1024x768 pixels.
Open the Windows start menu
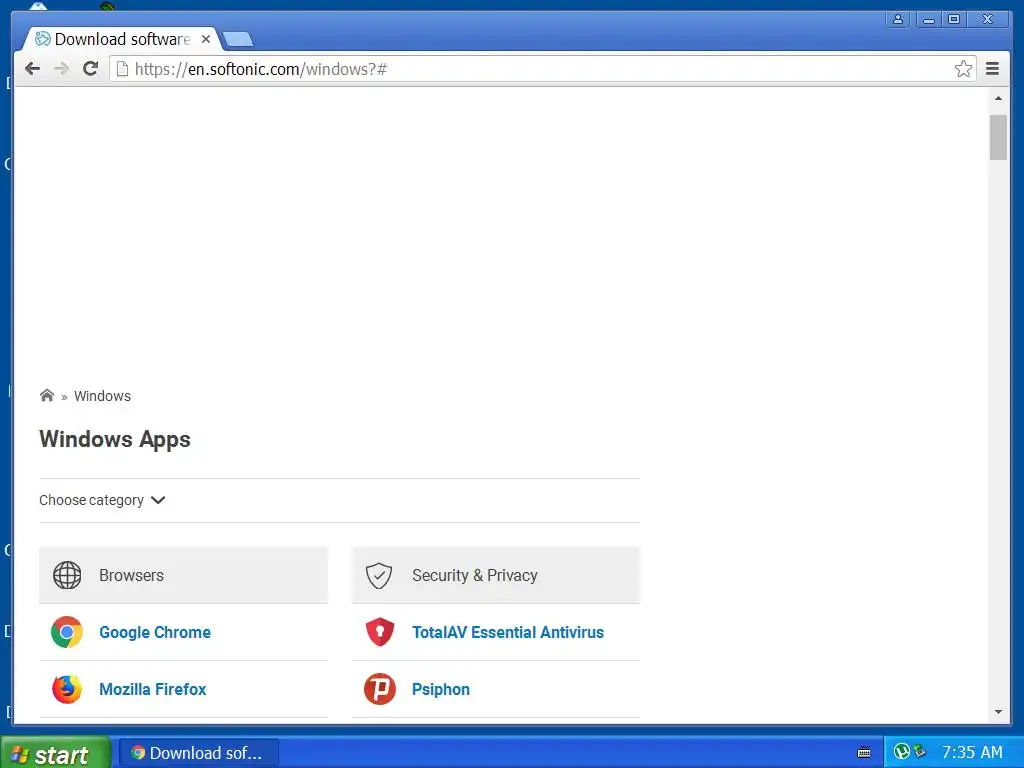pyautogui.click(x=56, y=753)
